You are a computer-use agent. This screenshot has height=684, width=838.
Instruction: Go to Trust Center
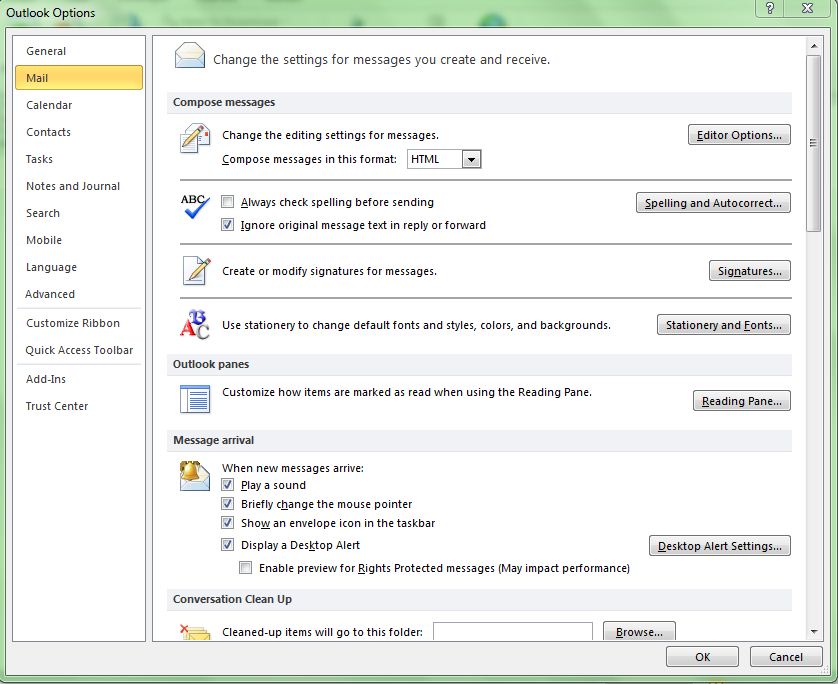[x=79, y=406]
